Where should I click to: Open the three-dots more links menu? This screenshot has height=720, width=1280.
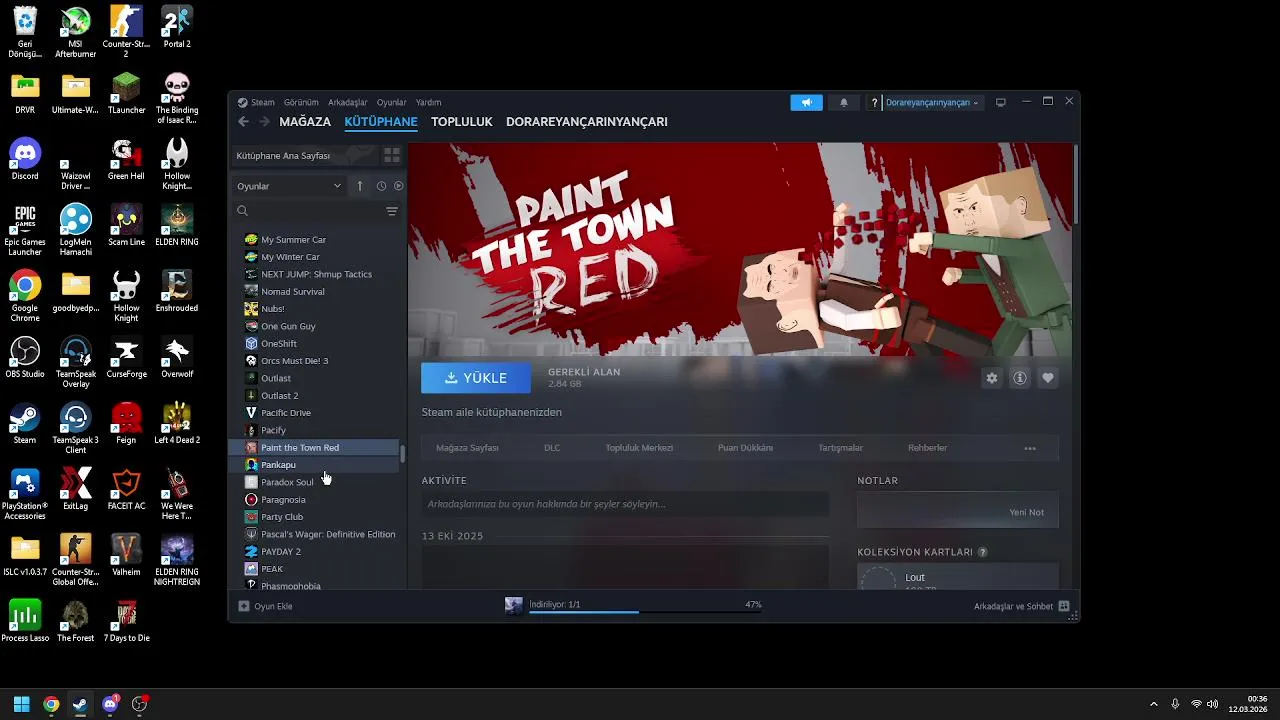[1030, 448]
